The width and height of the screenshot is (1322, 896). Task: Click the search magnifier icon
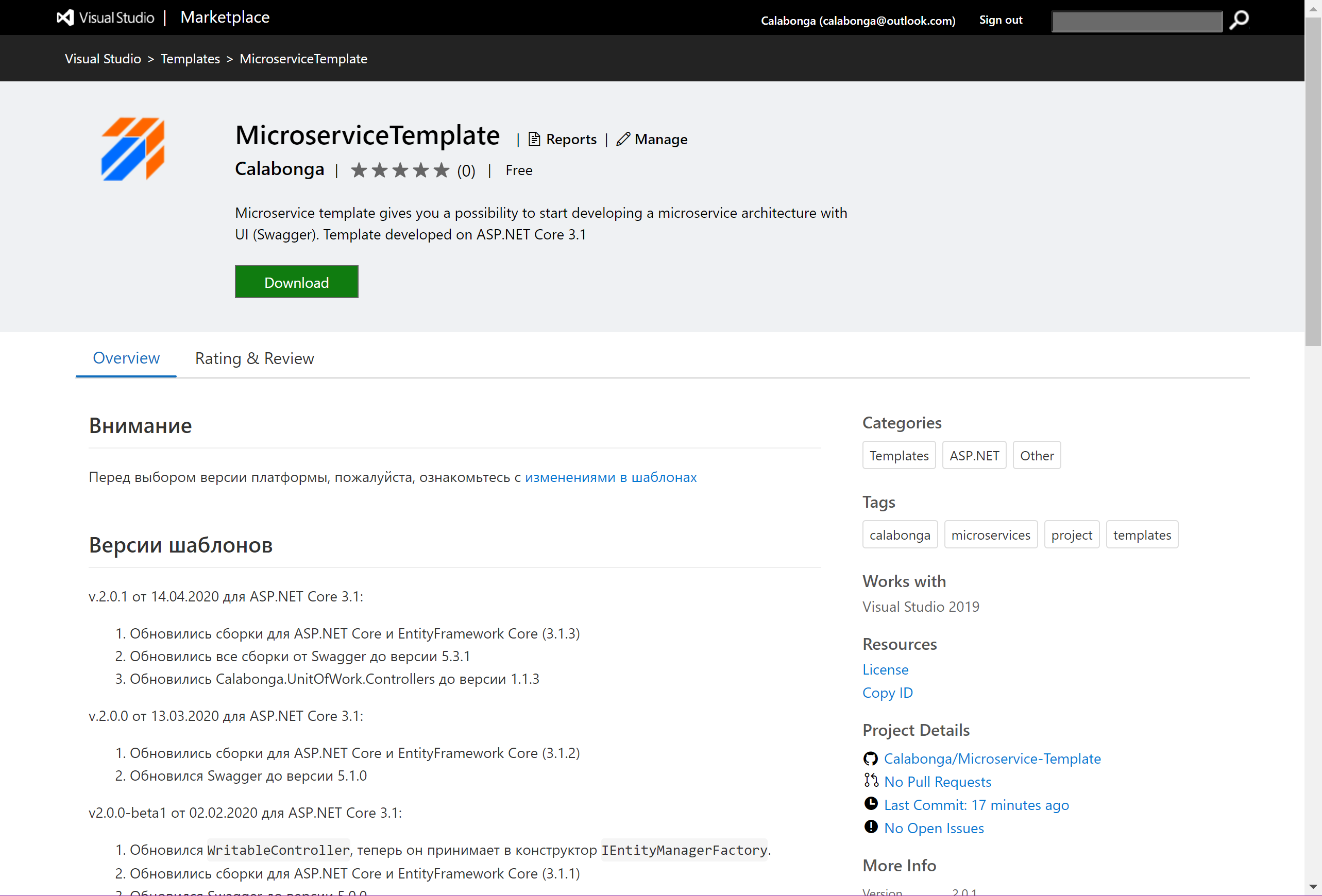coord(1239,21)
